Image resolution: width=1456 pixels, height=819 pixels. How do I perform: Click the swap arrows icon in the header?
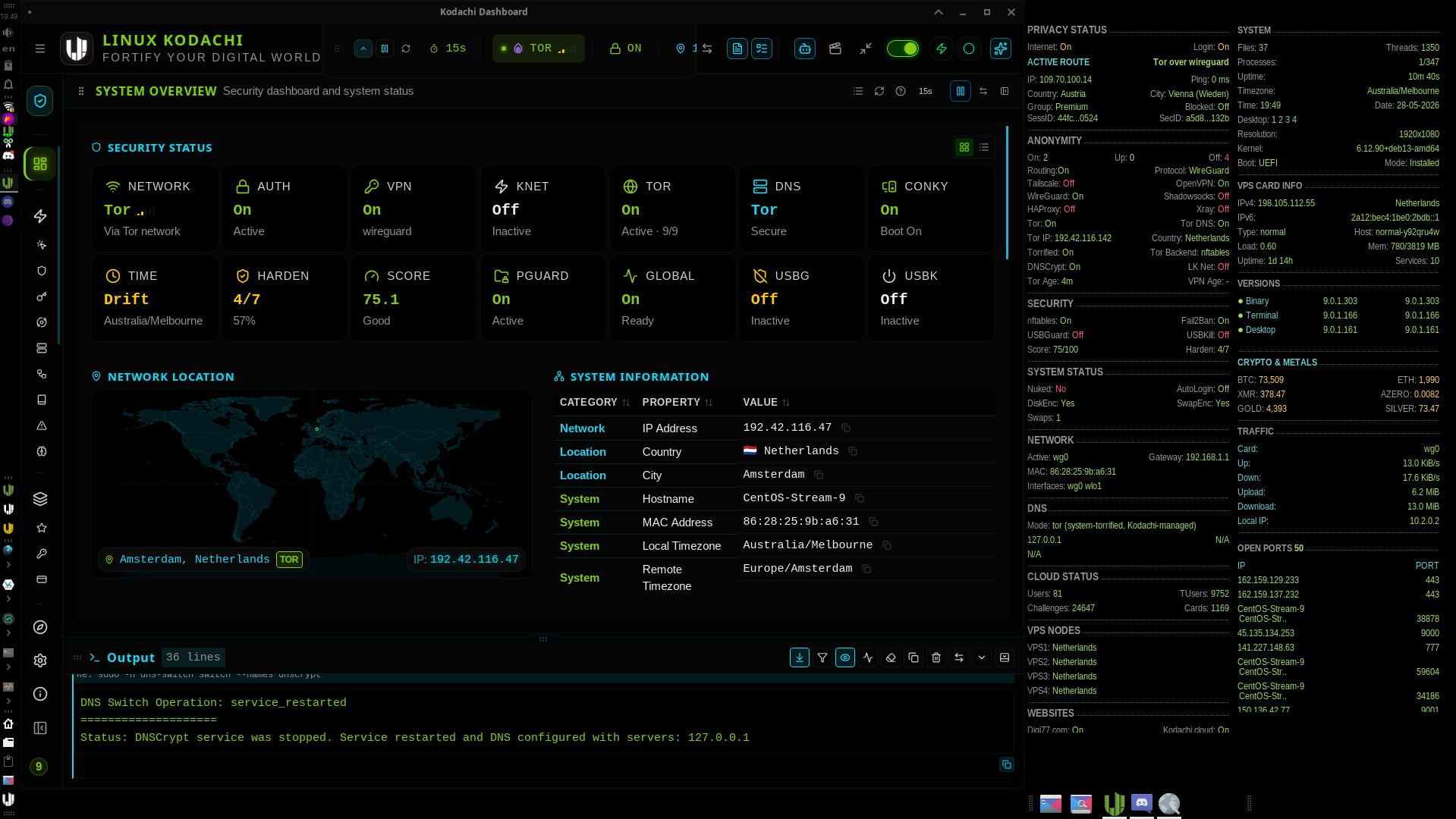(x=707, y=49)
